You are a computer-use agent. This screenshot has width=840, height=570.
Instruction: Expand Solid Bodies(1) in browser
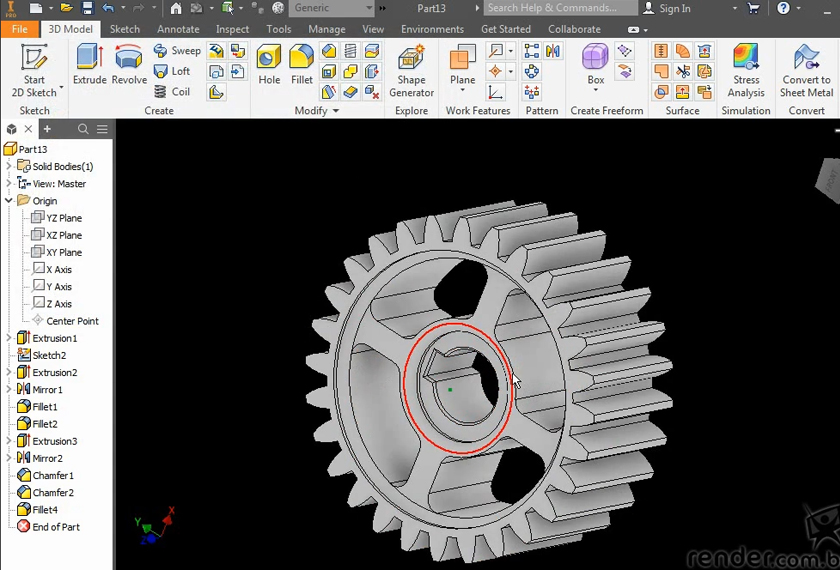[x=9, y=167]
